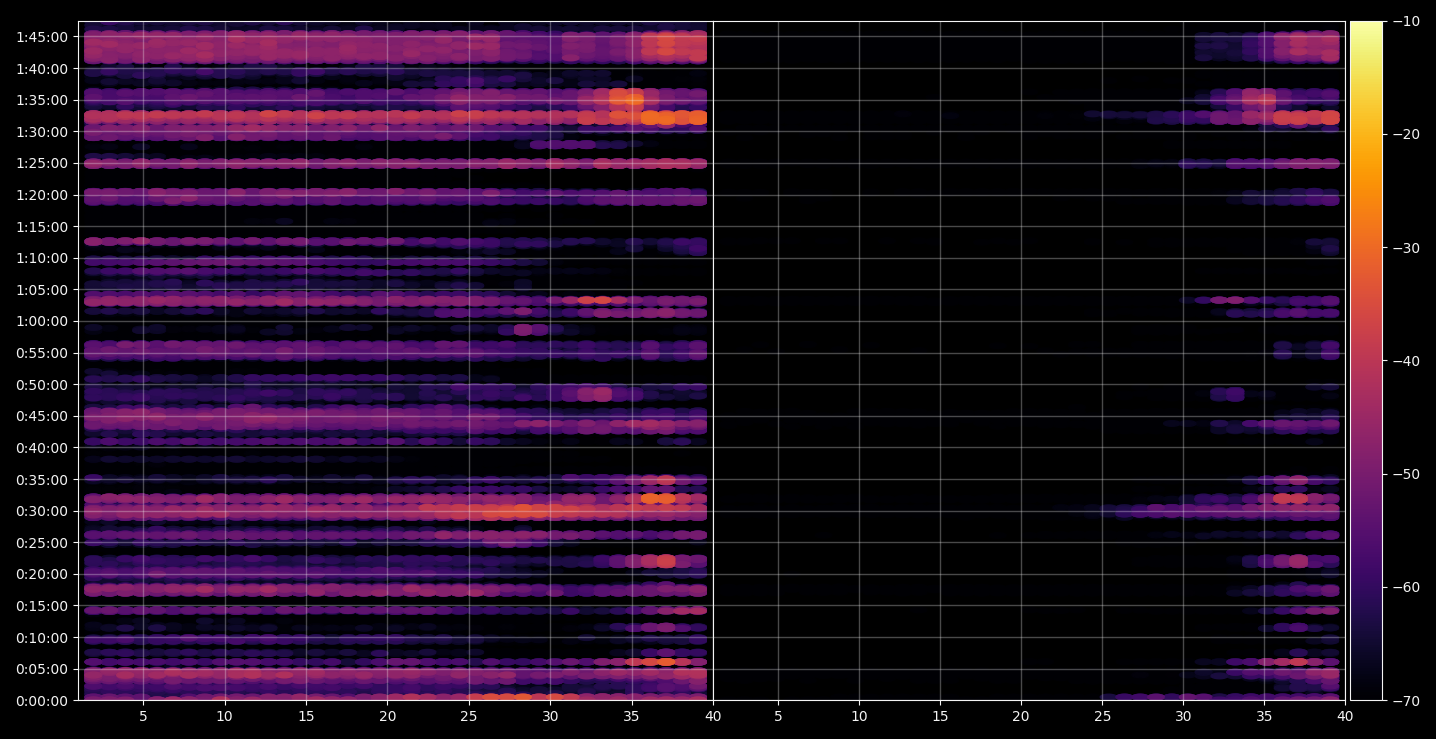Click the 0:10:00 y-axis tick label
This screenshot has height=739, width=1436.
[42, 638]
